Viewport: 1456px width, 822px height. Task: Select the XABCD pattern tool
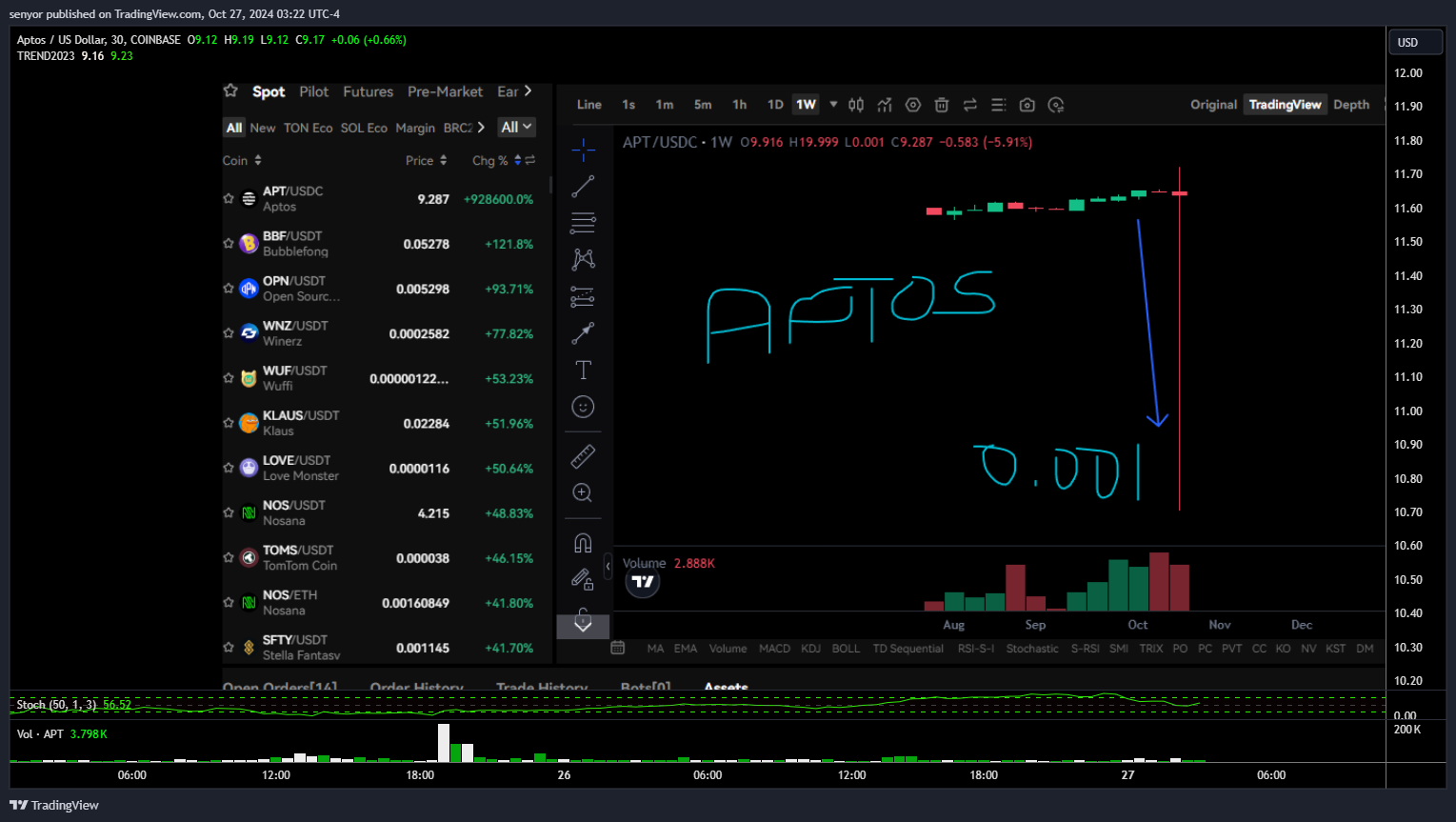pyautogui.click(x=583, y=259)
